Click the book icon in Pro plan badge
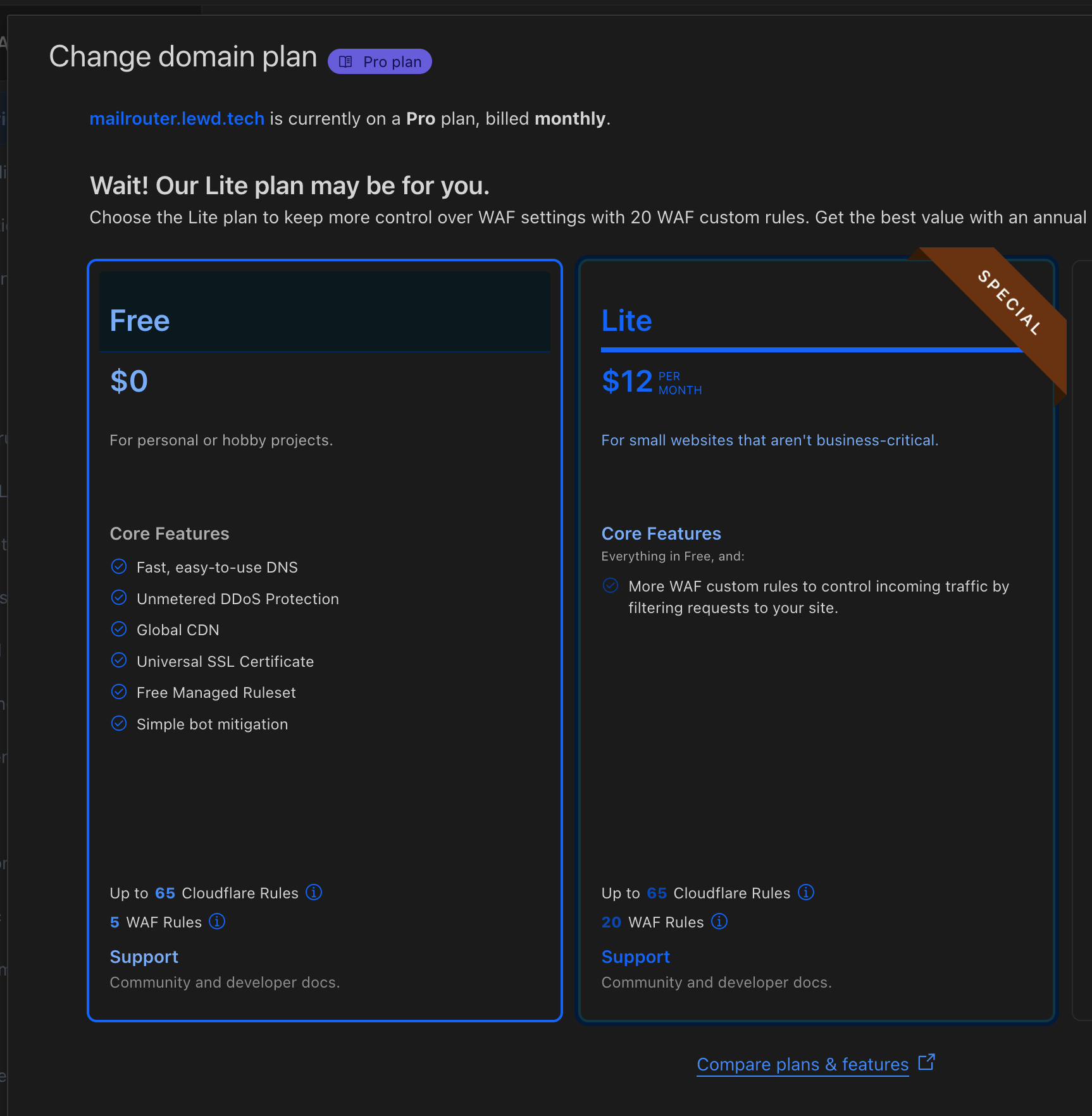This screenshot has height=1116, width=1092. (345, 61)
